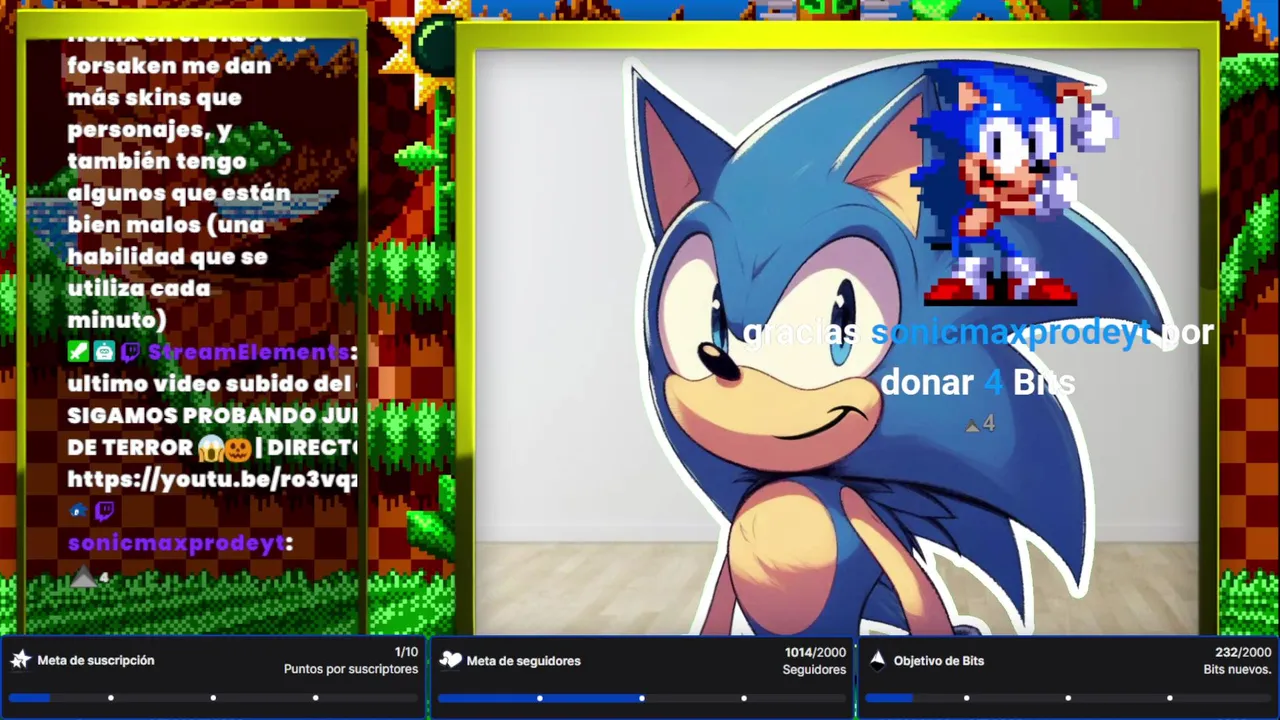Click the gray bits gem in chat
Image resolution: width=1280 pixels, height=720 pixels.
[83, 577]
